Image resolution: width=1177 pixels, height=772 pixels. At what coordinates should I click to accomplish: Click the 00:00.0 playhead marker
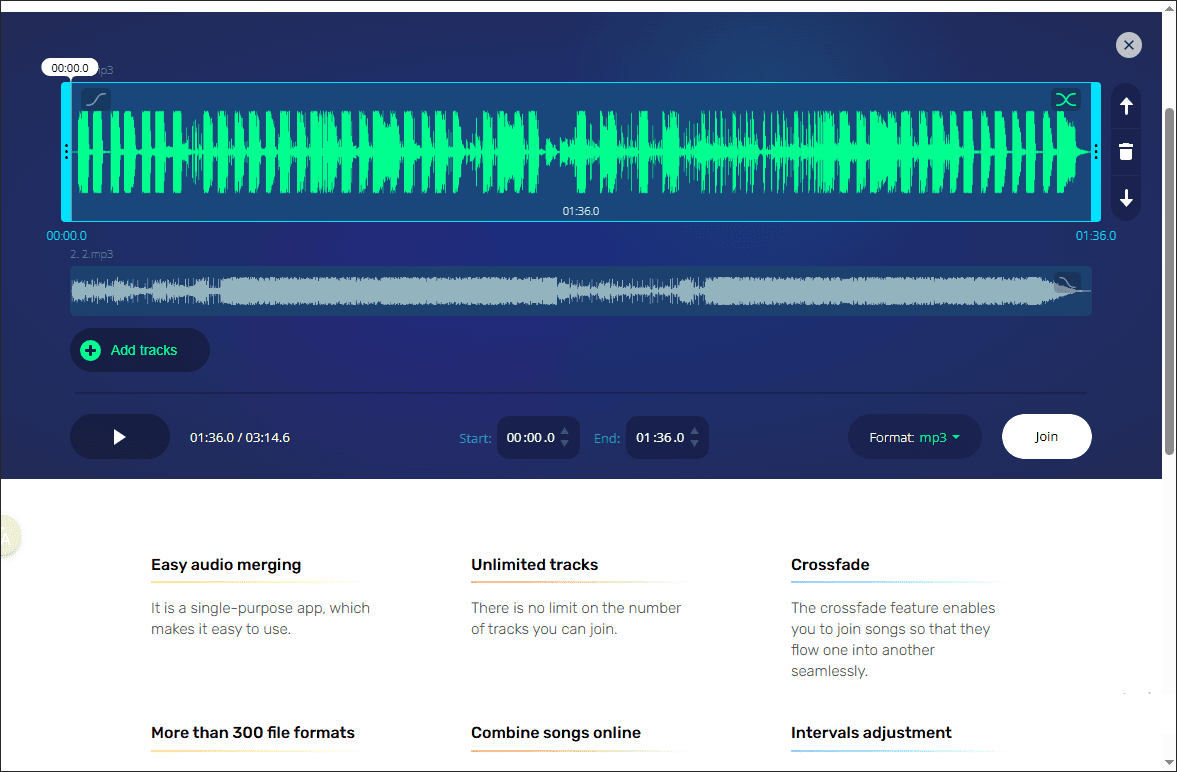(69, 67)
